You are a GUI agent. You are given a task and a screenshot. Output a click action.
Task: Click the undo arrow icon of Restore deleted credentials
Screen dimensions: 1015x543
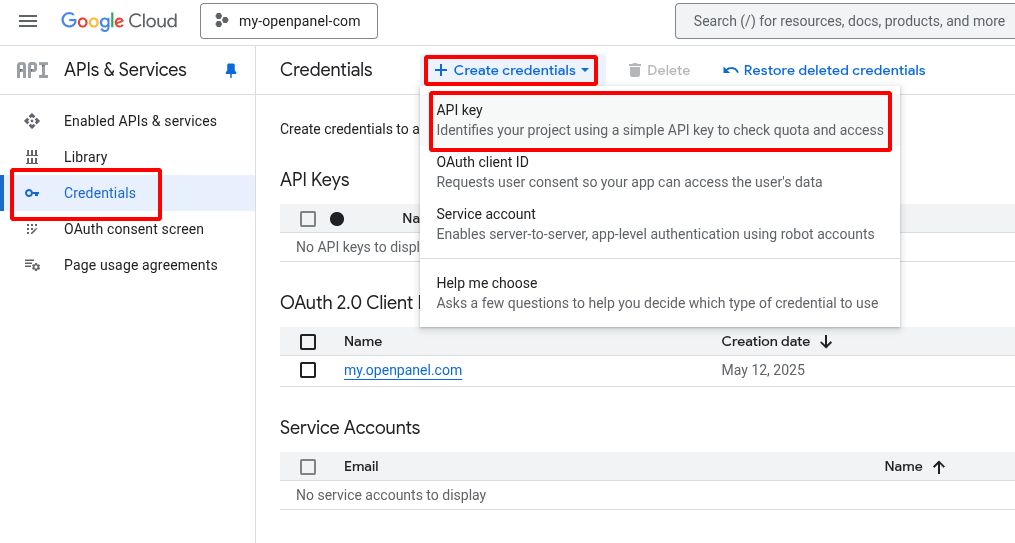coord(730,71)
